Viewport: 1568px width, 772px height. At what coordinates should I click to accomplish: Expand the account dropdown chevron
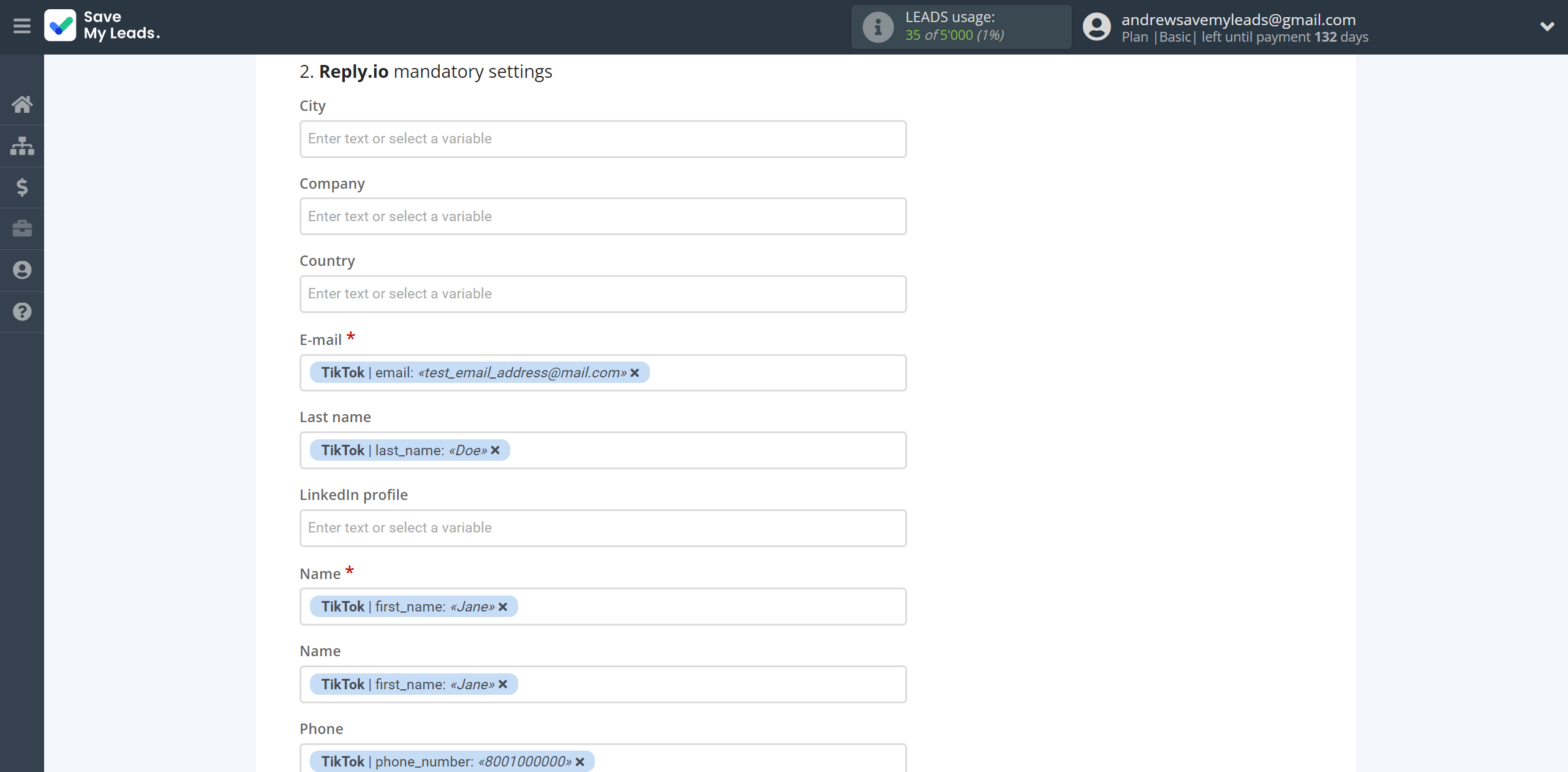click(x=1547, y=26)
